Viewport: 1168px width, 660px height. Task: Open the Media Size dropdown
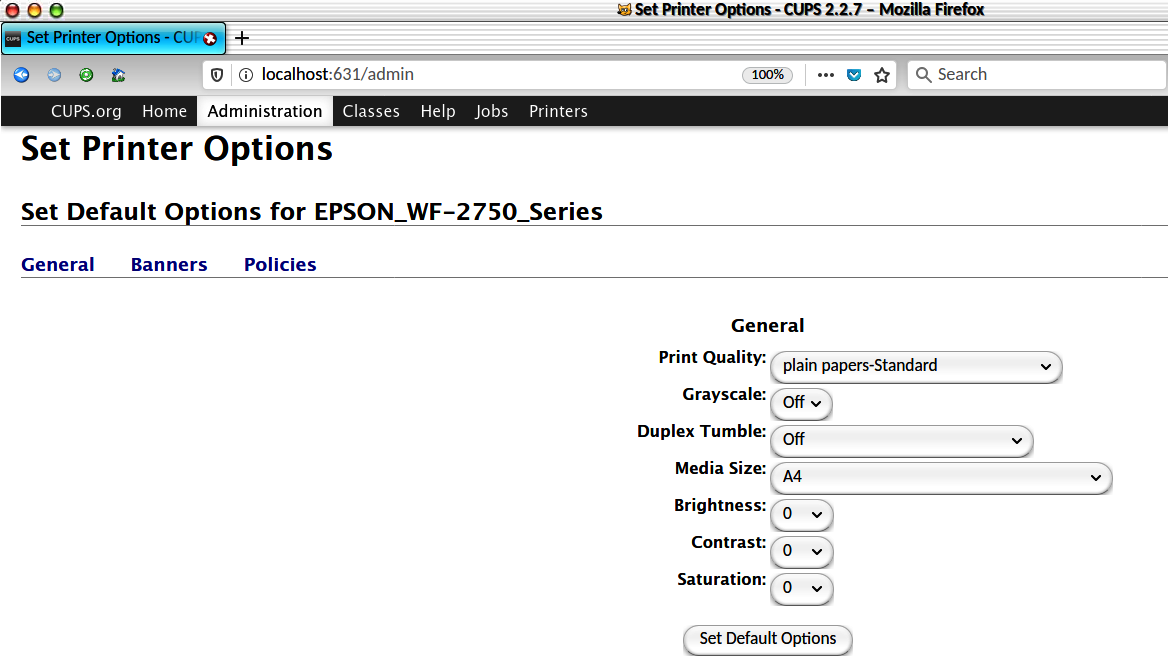pyautogui.click(x=940, y=477)
